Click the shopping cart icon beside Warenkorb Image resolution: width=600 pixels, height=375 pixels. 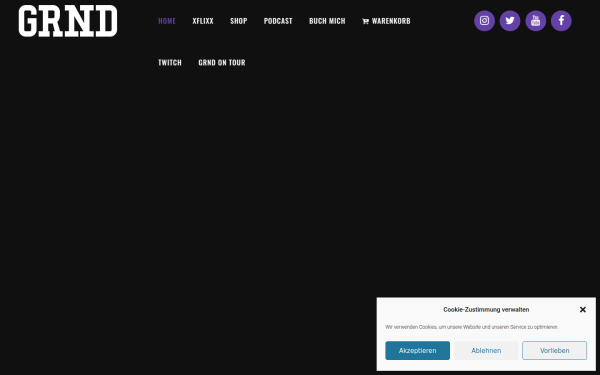click(x=365, y=21)
